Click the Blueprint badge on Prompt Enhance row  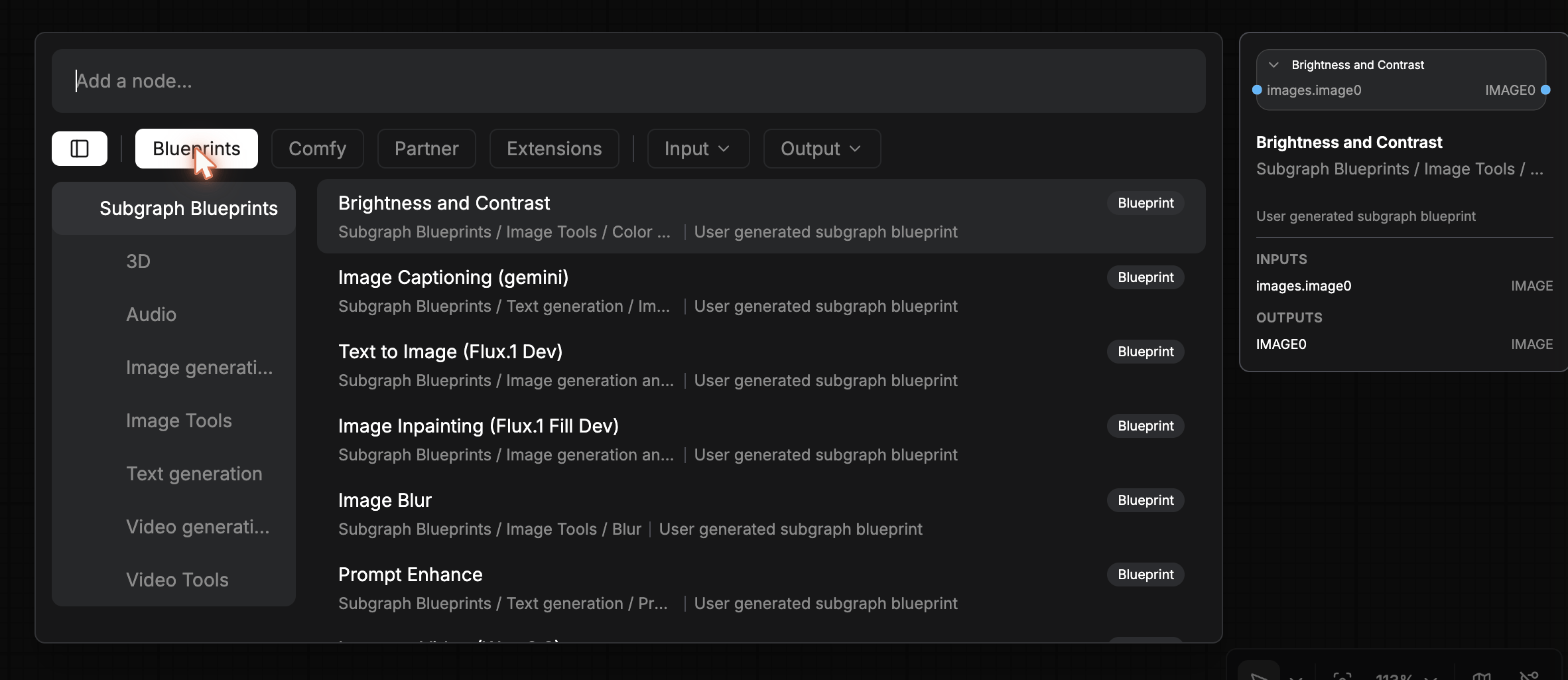(x=1145, y=575)
